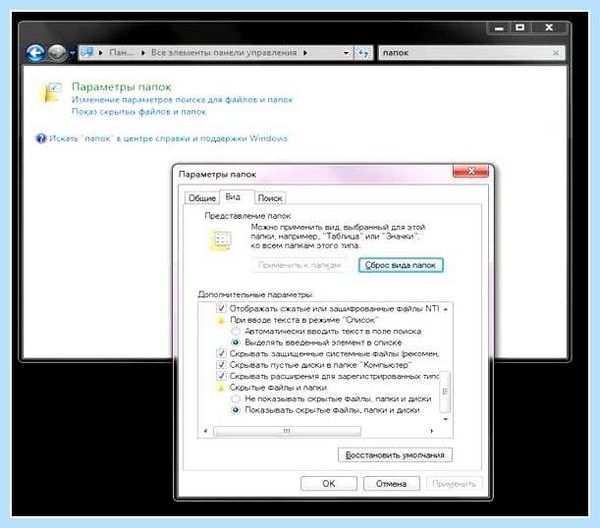This screenshot has height=528, width=600.
Task: Click the Отмена button
Action: [391, 484]
